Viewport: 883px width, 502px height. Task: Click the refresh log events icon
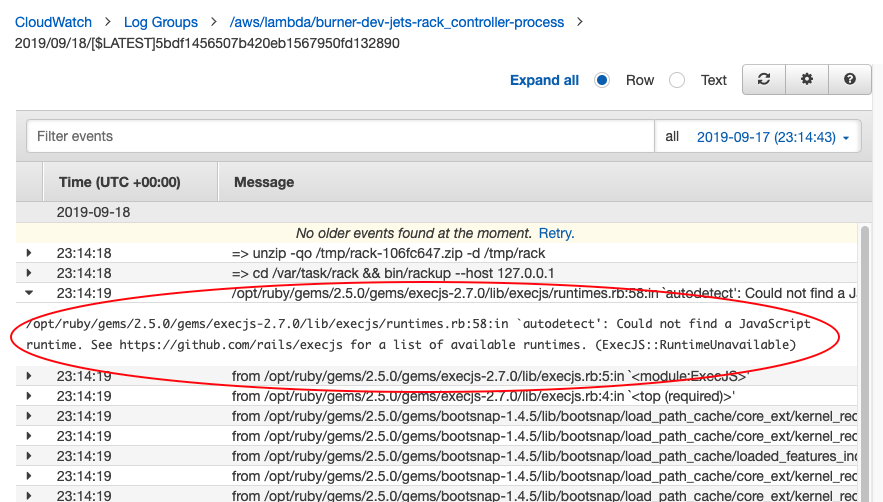click(x=764, y=80)
